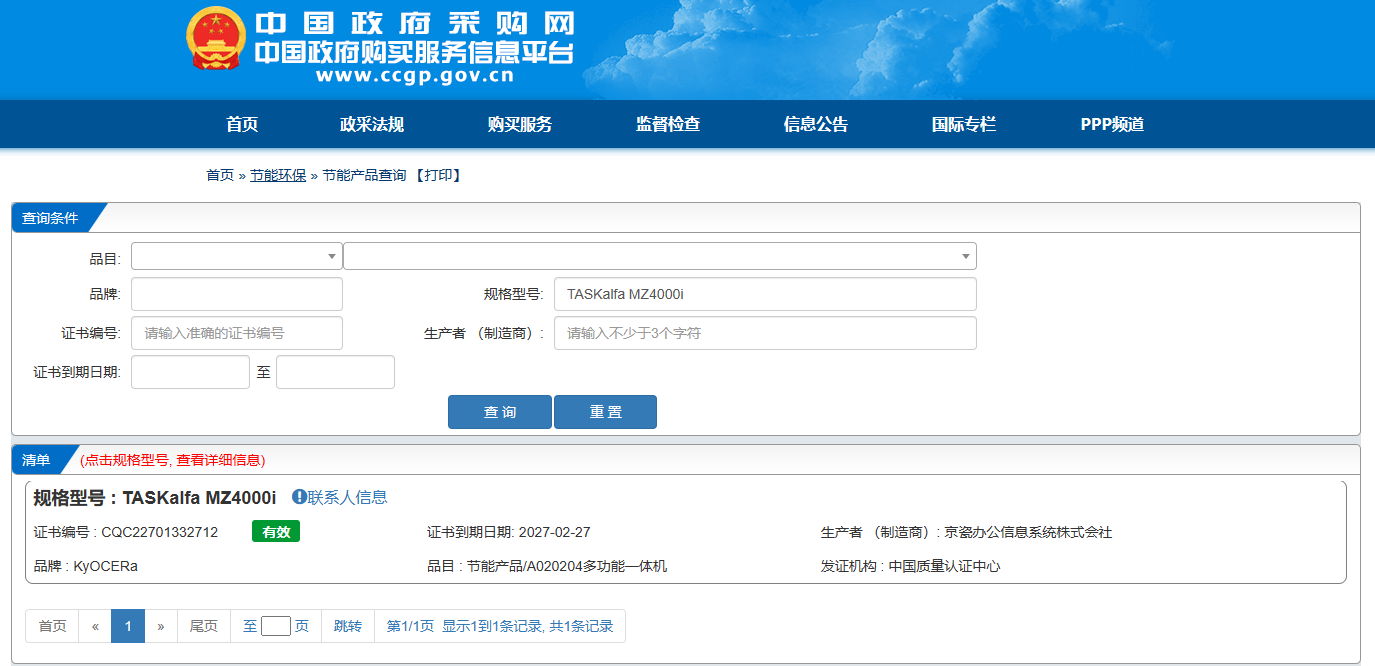Open the 首页 navigation menu item
1375x666 pixels.
242,125
